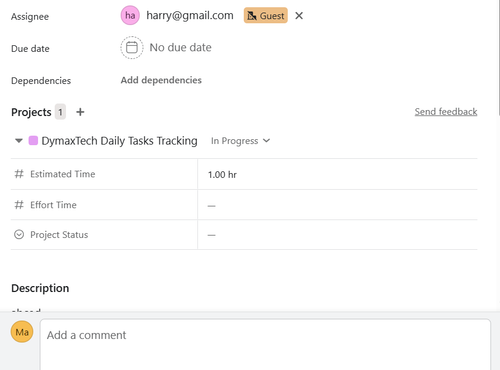Open the In Progress section dropdown
500x370 pixels.
pyautogui.click(x=240, y=141)
